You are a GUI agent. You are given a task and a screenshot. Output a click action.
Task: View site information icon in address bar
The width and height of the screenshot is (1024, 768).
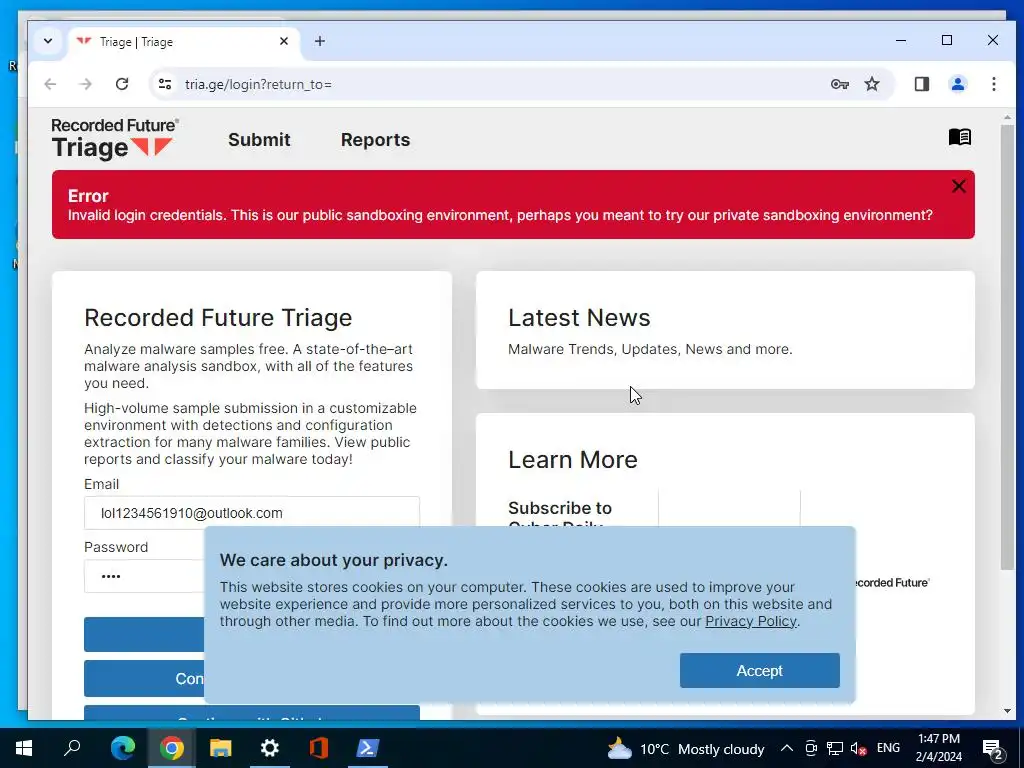click(x=165, y=84)
